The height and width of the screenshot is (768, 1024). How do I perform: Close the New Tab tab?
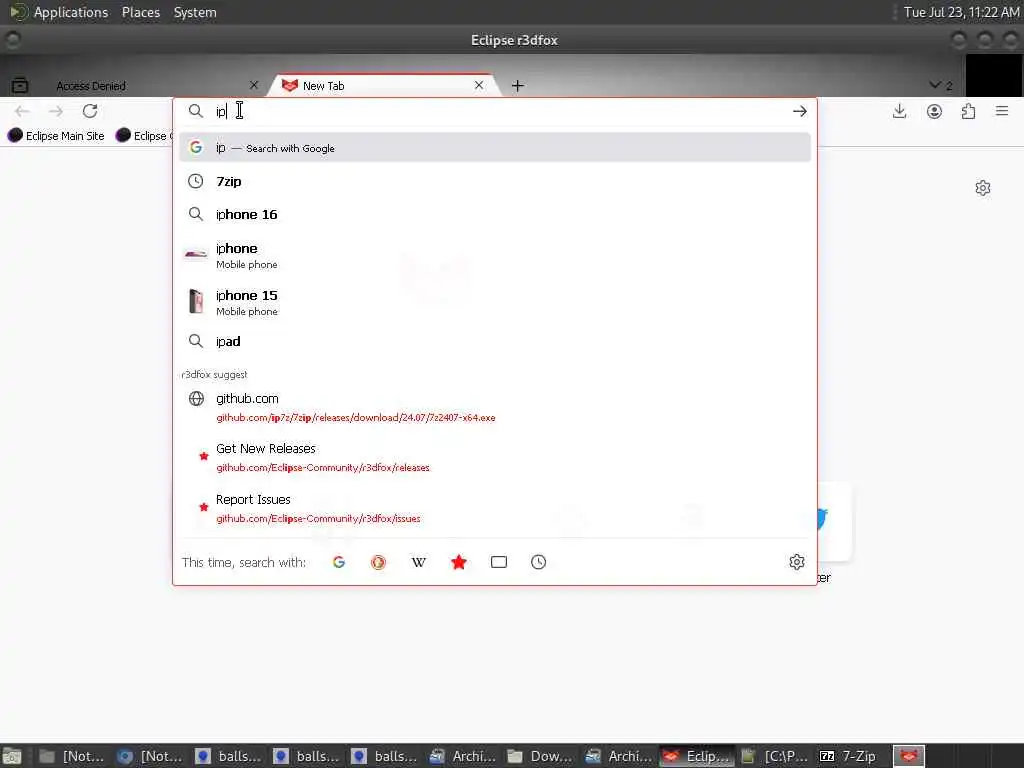(x=479, y=85)
